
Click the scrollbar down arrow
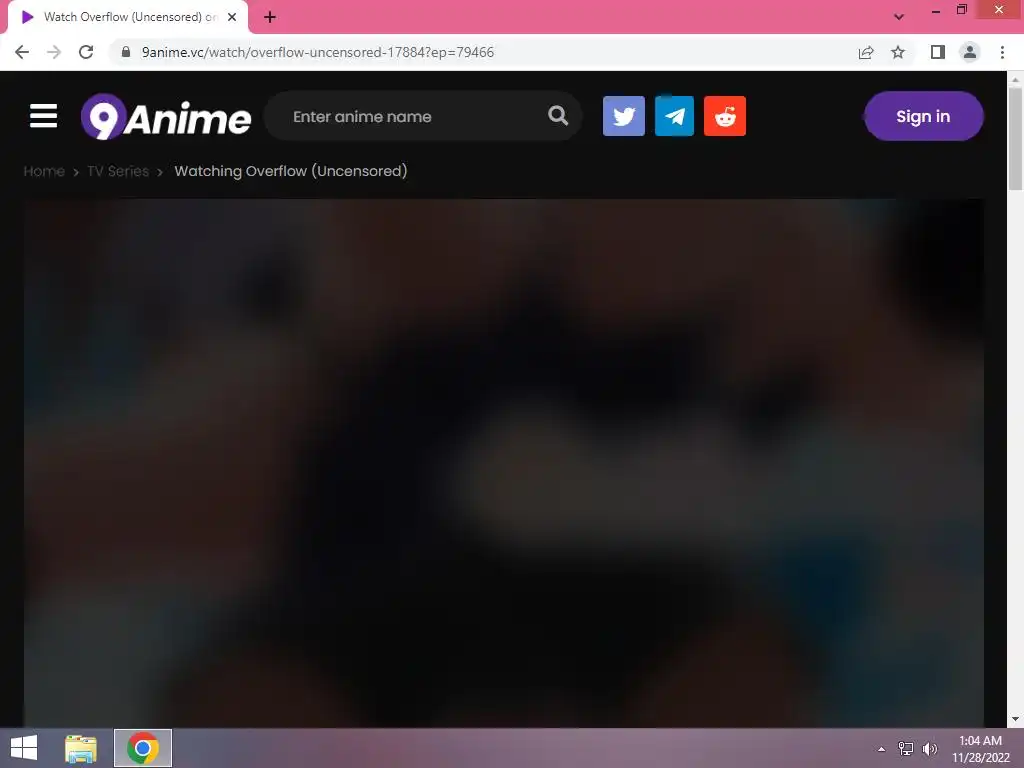[x=1015, y=720]
